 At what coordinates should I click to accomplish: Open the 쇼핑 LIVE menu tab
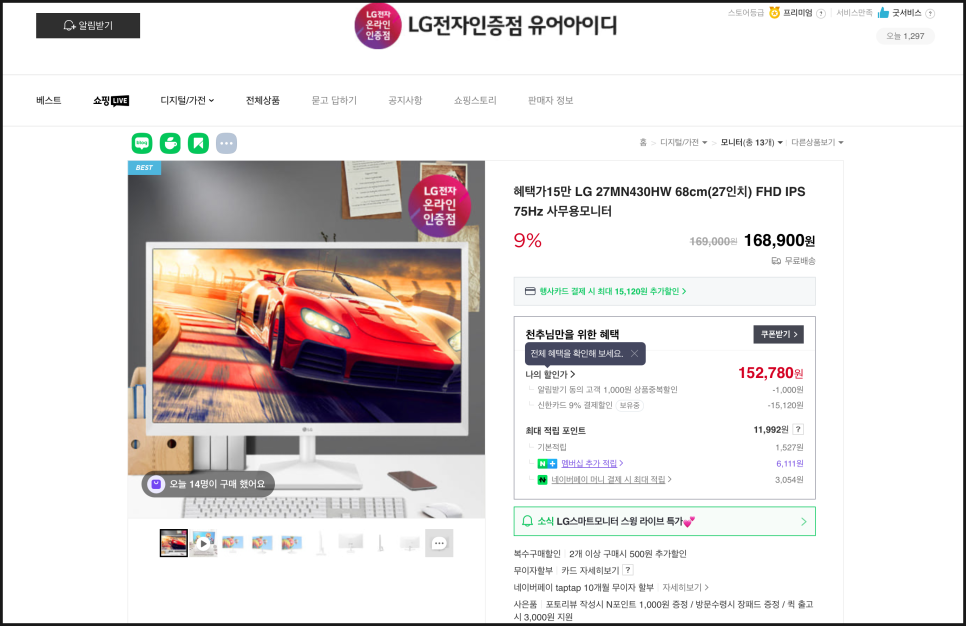coord(111,100)
